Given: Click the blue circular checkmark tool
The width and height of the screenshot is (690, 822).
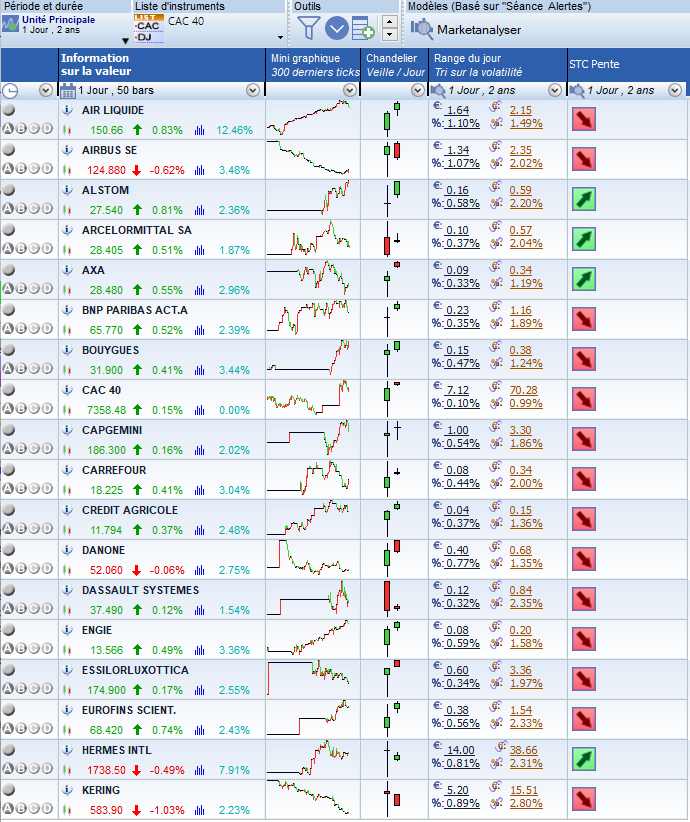Looking at the screenshot, I should (337, 28).
